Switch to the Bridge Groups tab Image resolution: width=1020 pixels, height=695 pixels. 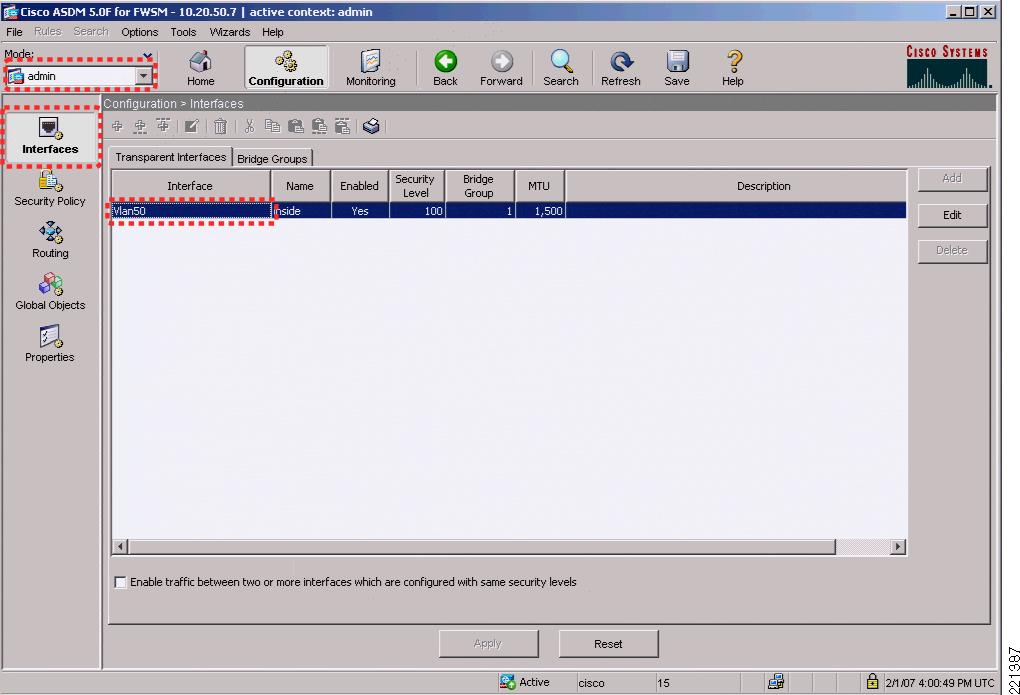coord(272,159)
